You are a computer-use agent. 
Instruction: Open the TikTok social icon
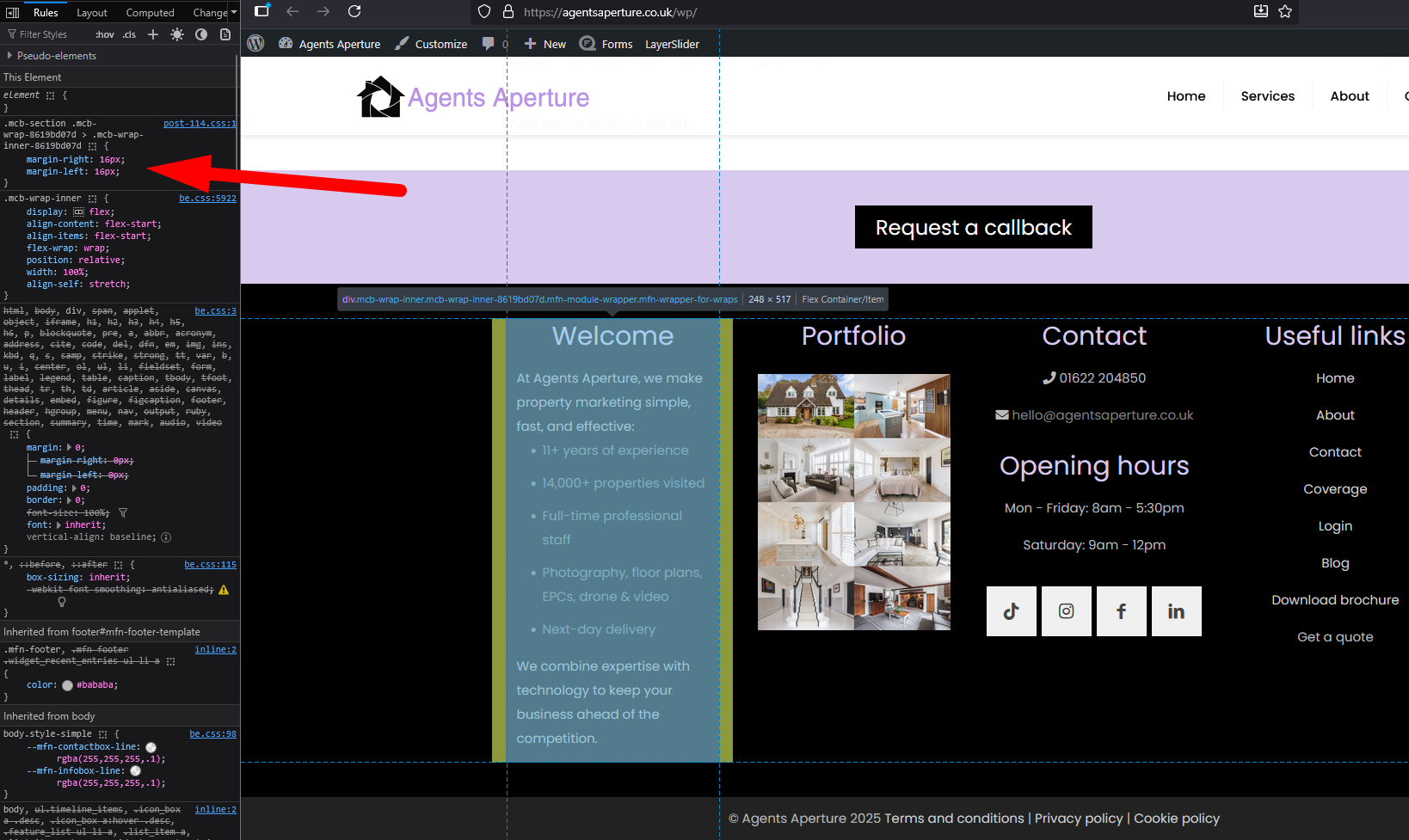[x=1011, y=611]
